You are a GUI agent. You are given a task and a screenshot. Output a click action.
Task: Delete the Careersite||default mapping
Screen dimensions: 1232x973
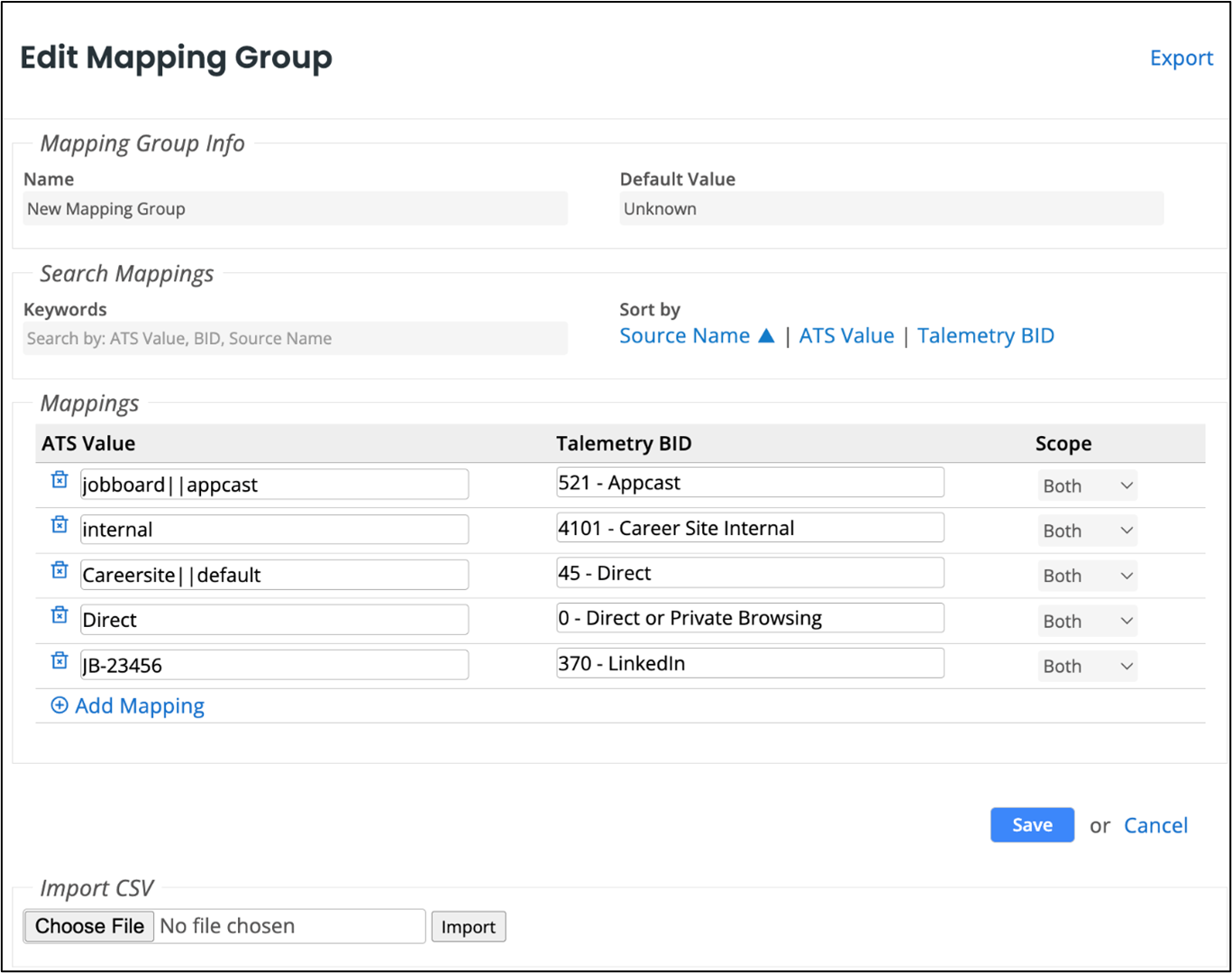pos(59,569)
